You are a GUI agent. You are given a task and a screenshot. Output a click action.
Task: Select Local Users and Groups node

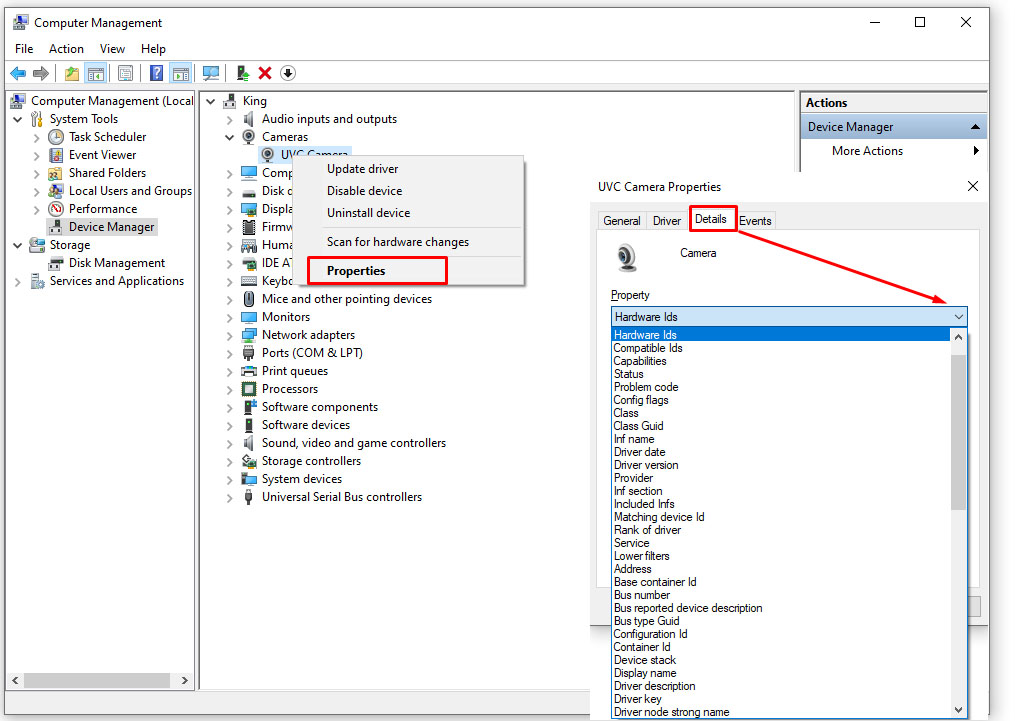130,191
